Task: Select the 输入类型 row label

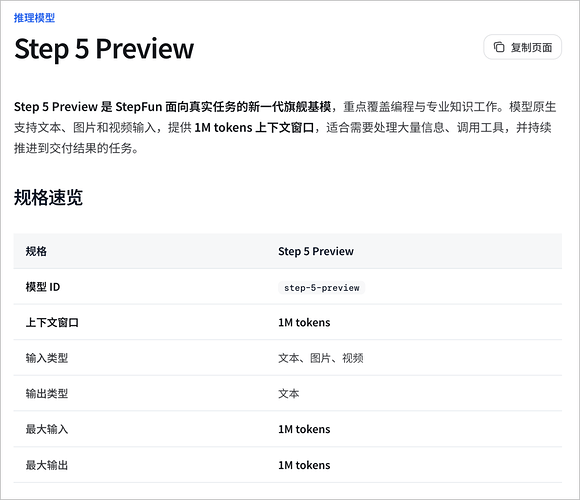Action: pos(47,358)
